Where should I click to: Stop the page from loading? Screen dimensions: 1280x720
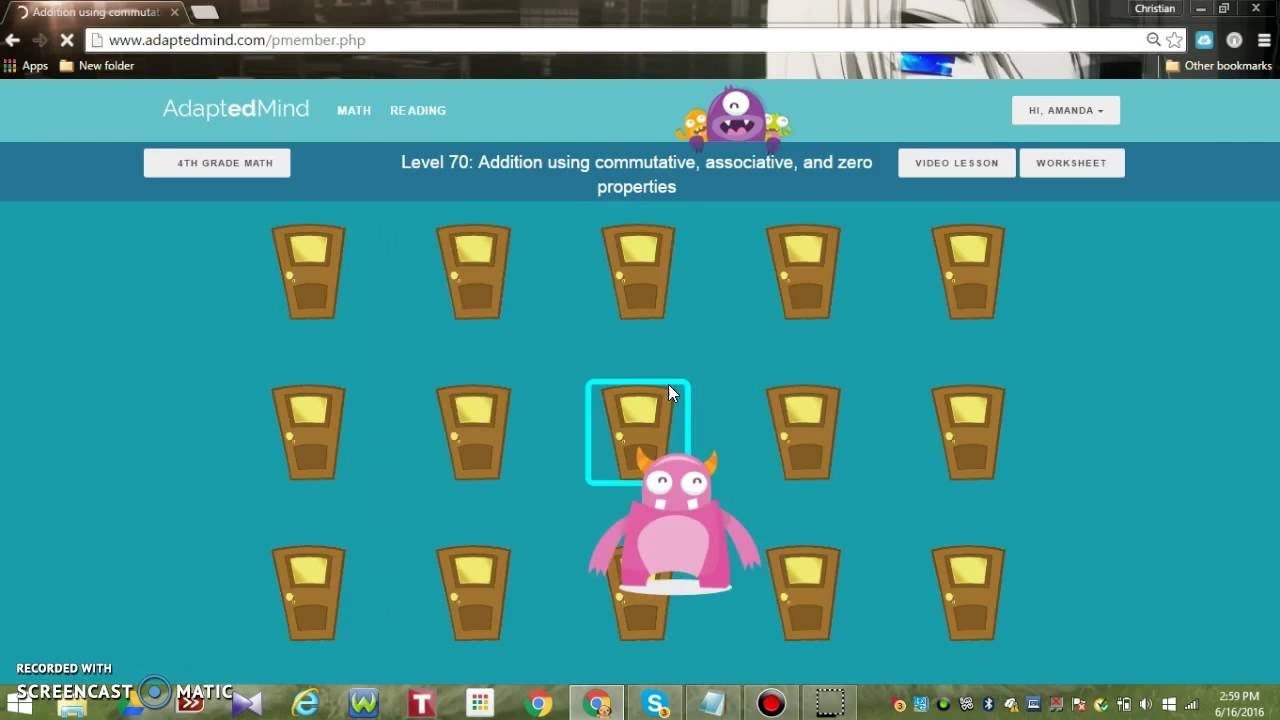[67, 40]
